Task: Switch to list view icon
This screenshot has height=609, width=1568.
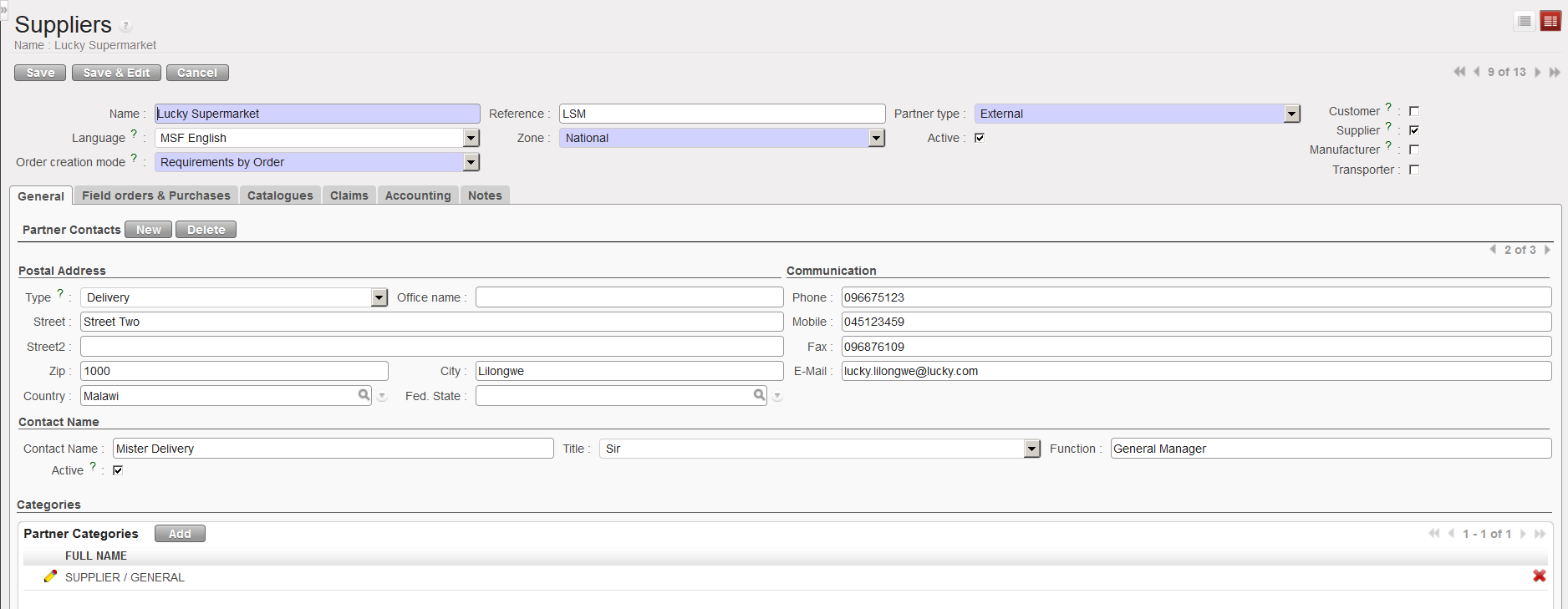Action: tap(1525, 21)
